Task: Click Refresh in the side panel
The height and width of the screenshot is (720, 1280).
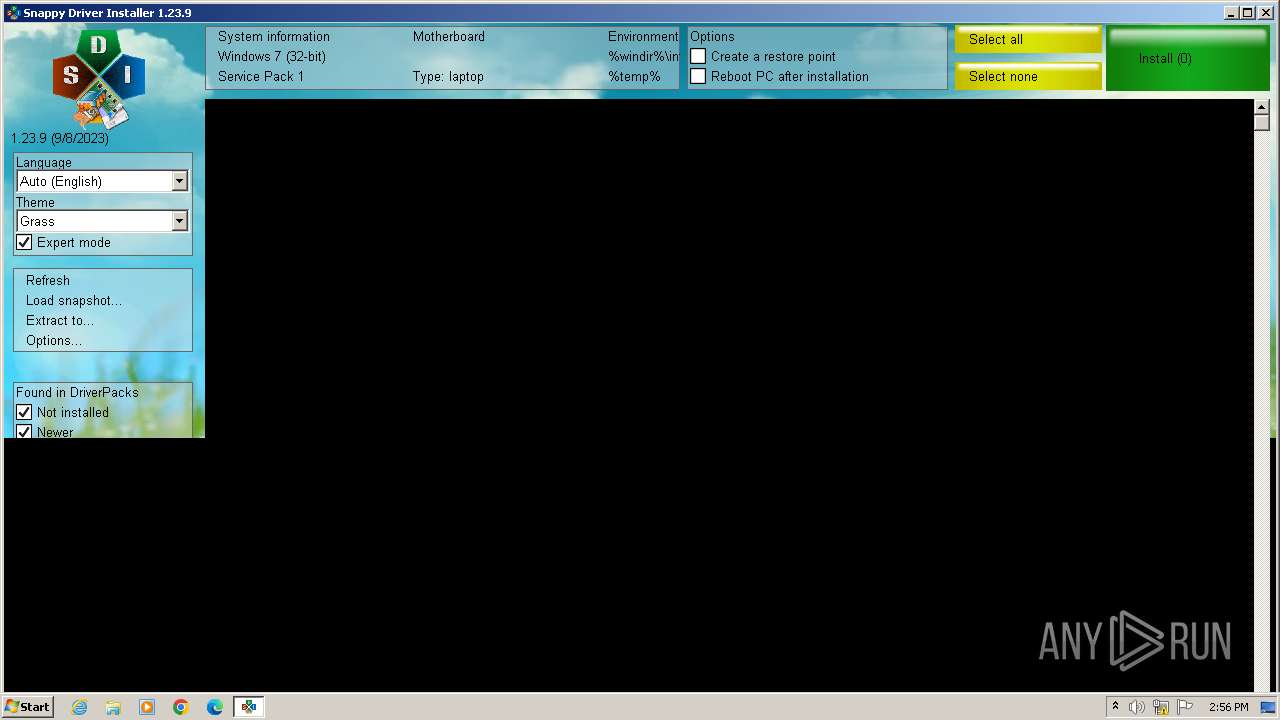Action: (48, 280)
